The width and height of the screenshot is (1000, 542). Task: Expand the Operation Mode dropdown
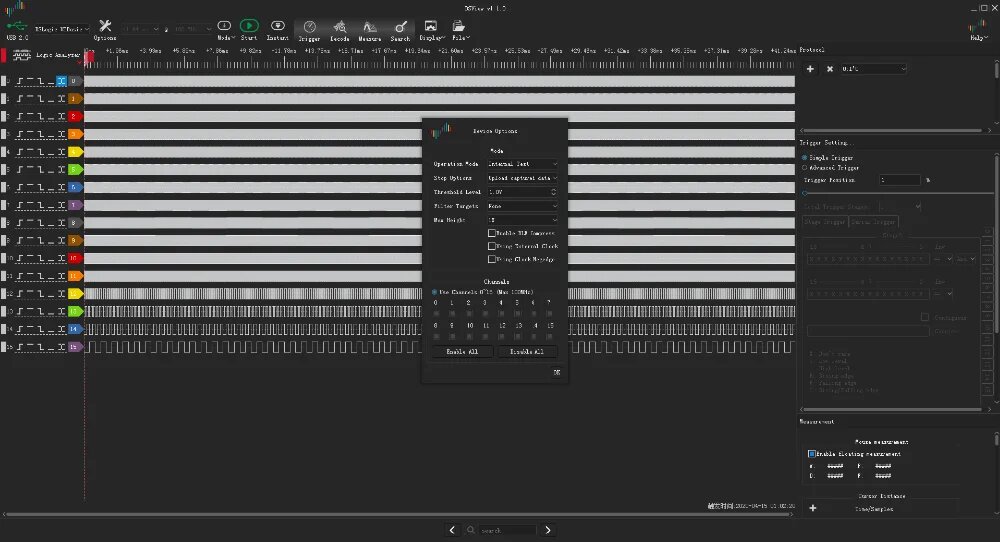(522, 164)
